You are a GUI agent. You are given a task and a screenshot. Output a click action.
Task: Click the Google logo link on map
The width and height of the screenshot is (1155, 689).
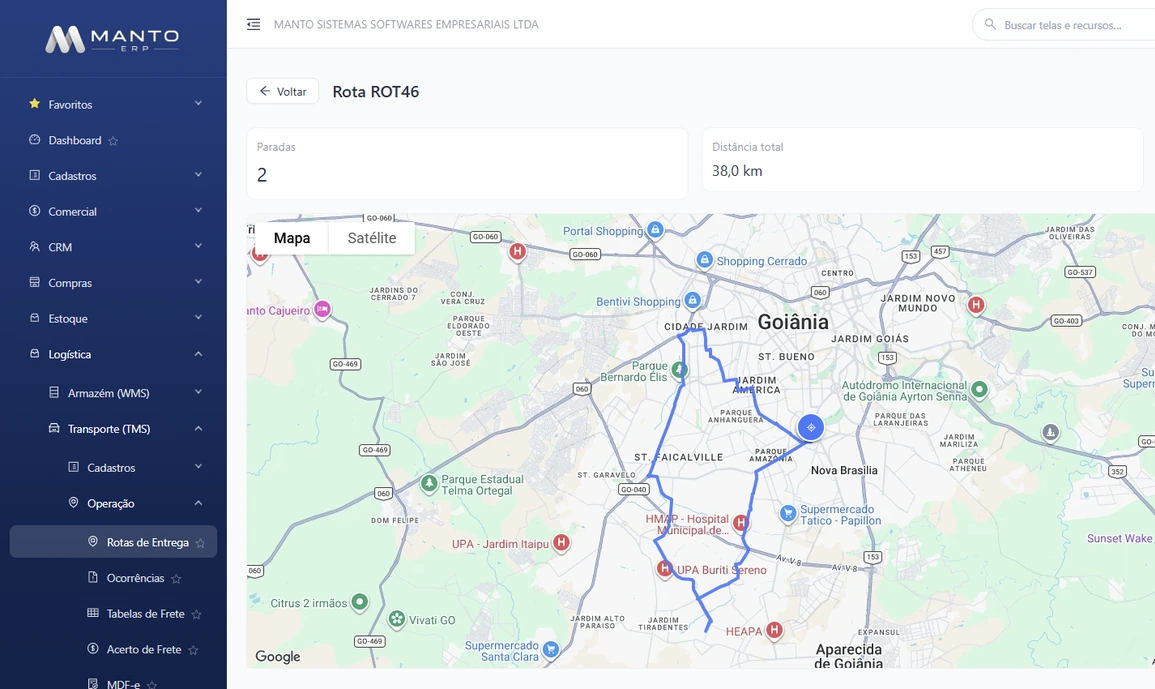(x=278, y=656)
